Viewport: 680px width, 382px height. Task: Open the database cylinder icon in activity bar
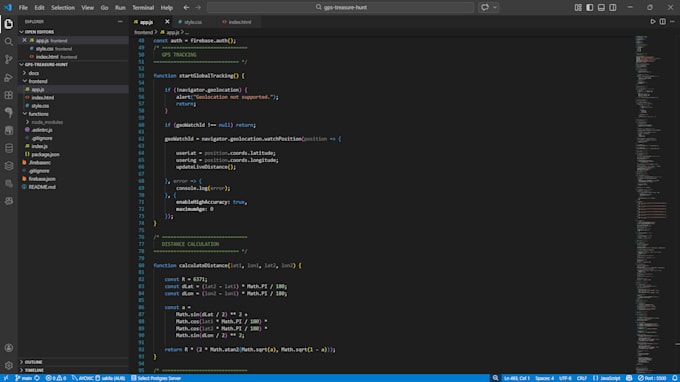pos(9,148)
